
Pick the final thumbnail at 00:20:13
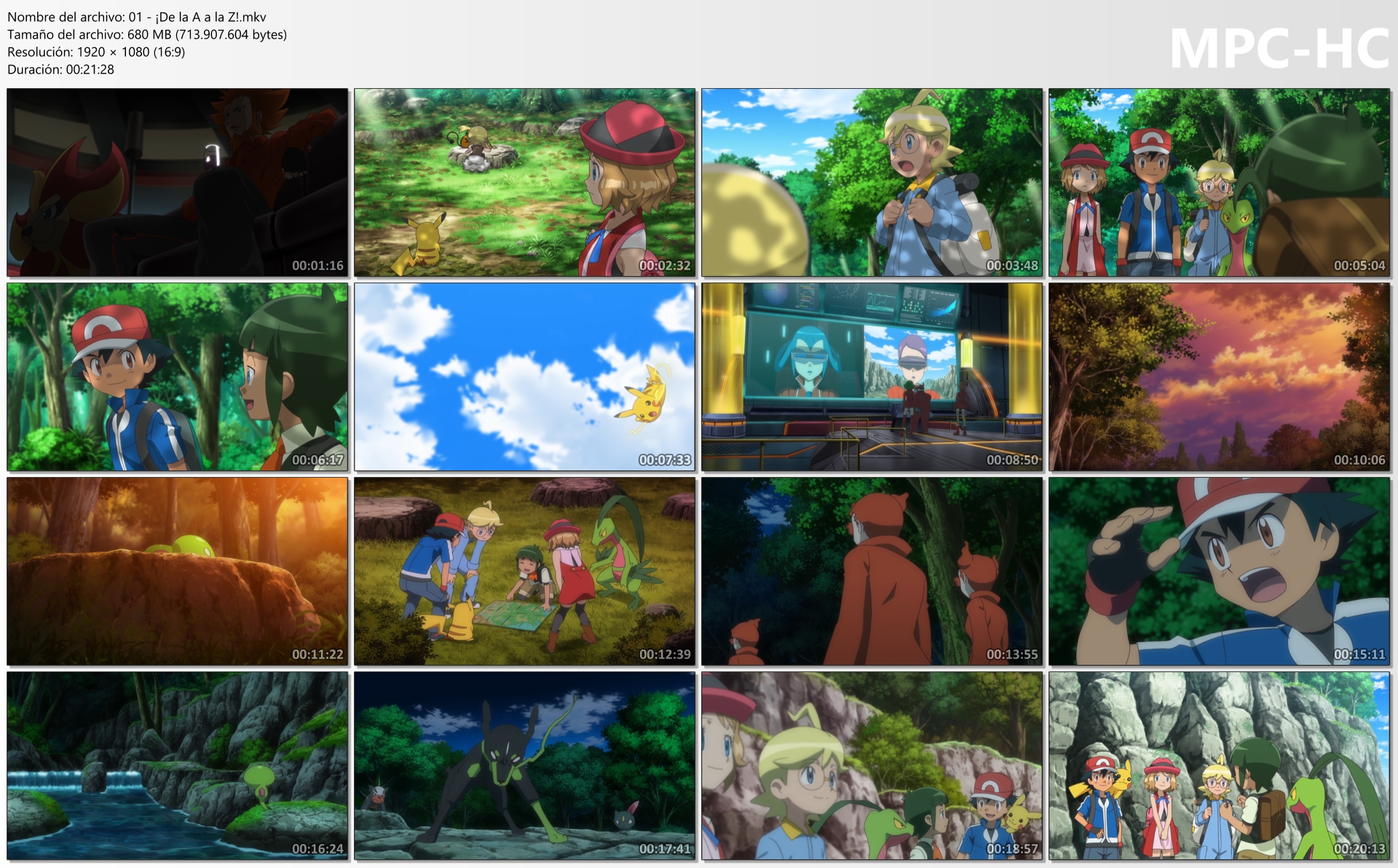1220,766
